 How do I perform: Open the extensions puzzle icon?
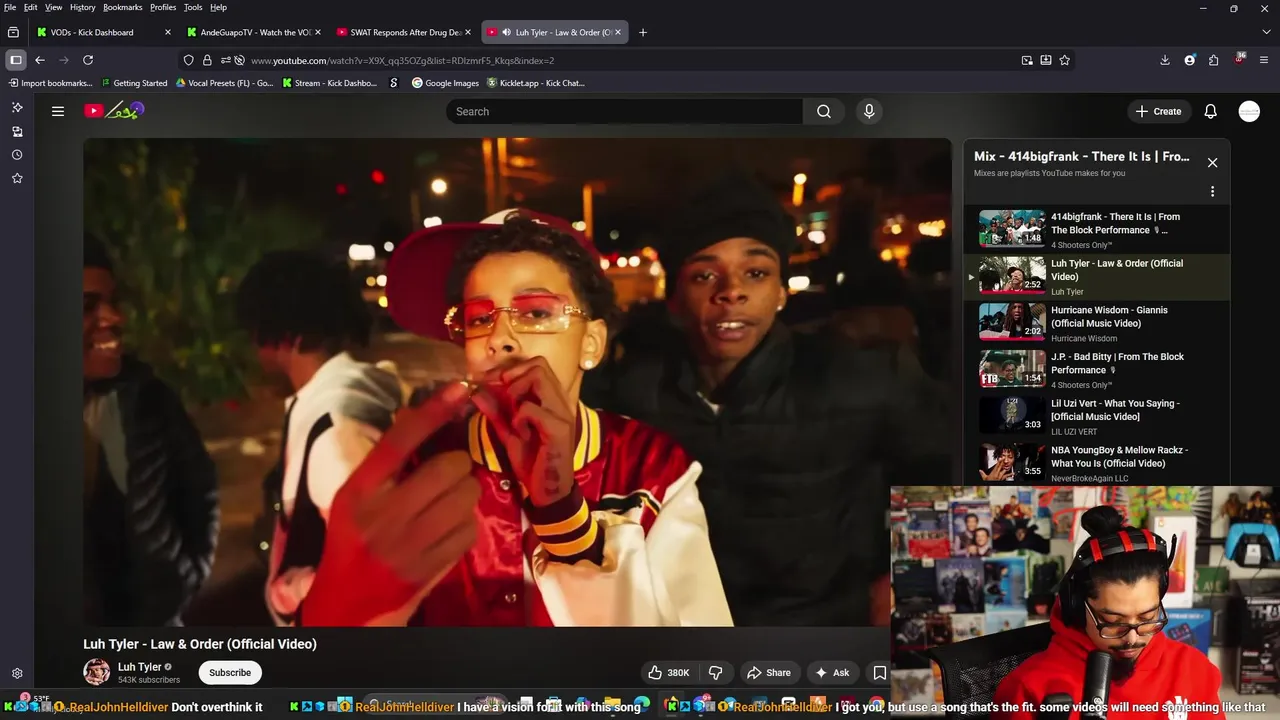1213,60
